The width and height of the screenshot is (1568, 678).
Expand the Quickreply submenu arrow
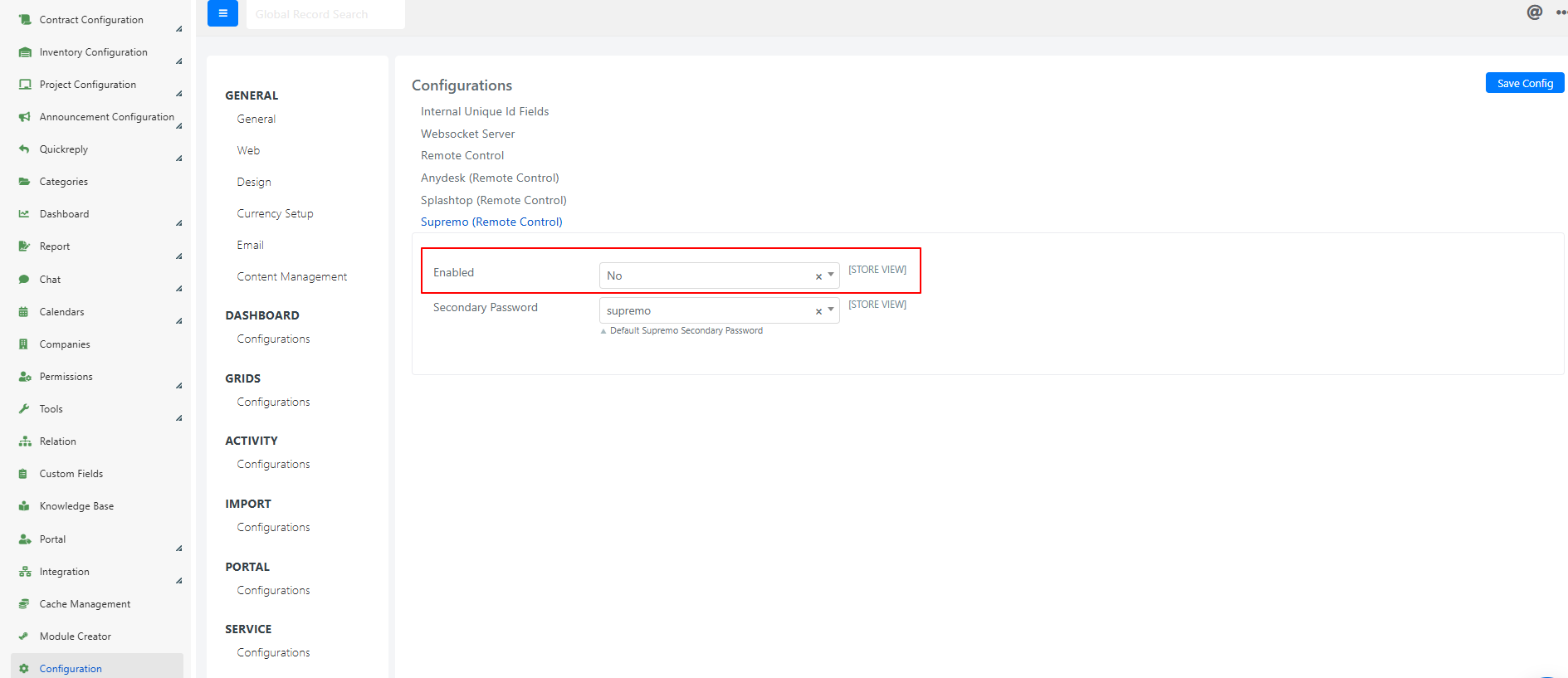tap(178, 159)
